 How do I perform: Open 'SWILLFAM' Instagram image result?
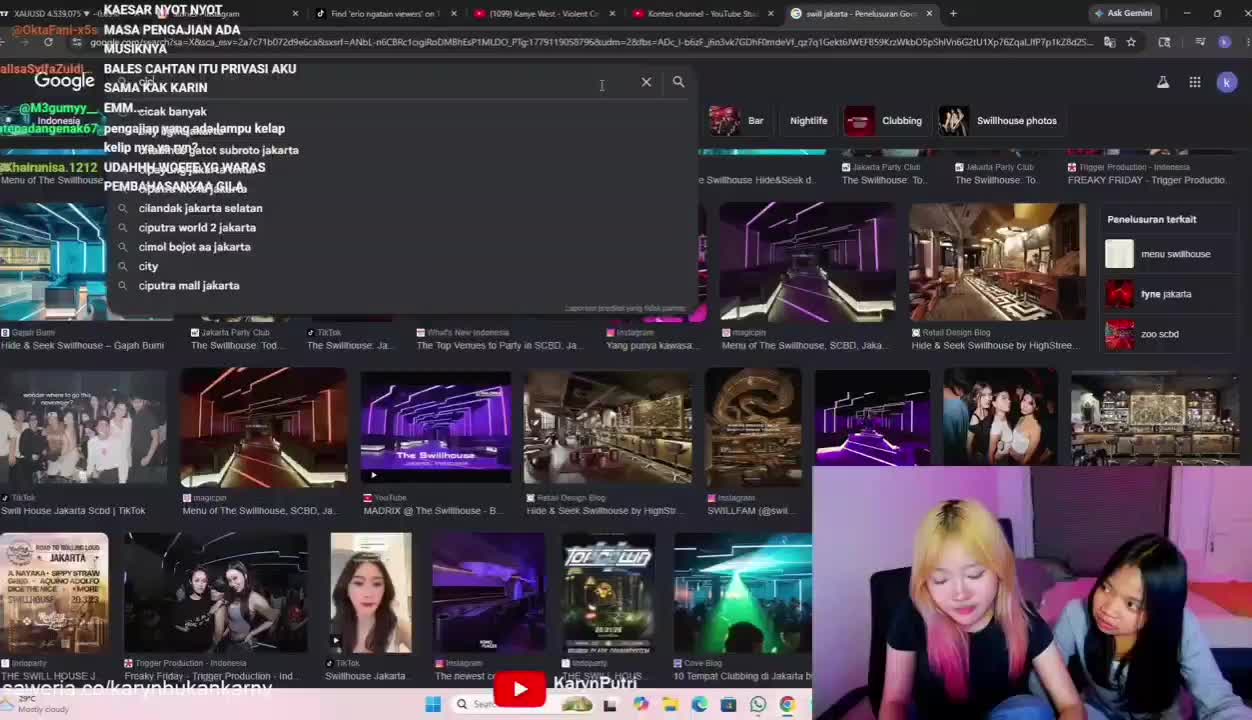pos(753,427)
